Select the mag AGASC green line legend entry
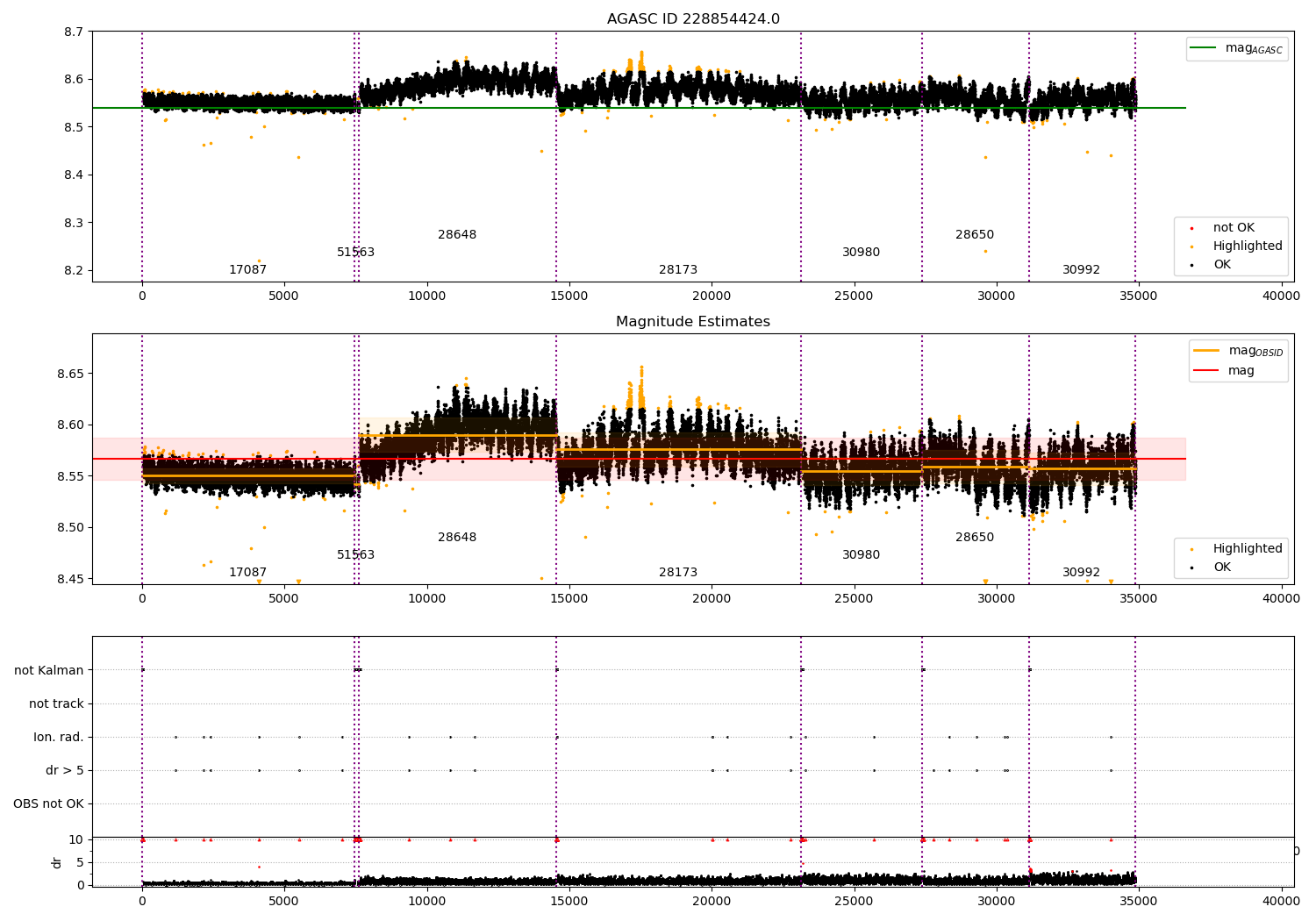This screenshot has width=1316, height=921. click(x=1237, y=49)
